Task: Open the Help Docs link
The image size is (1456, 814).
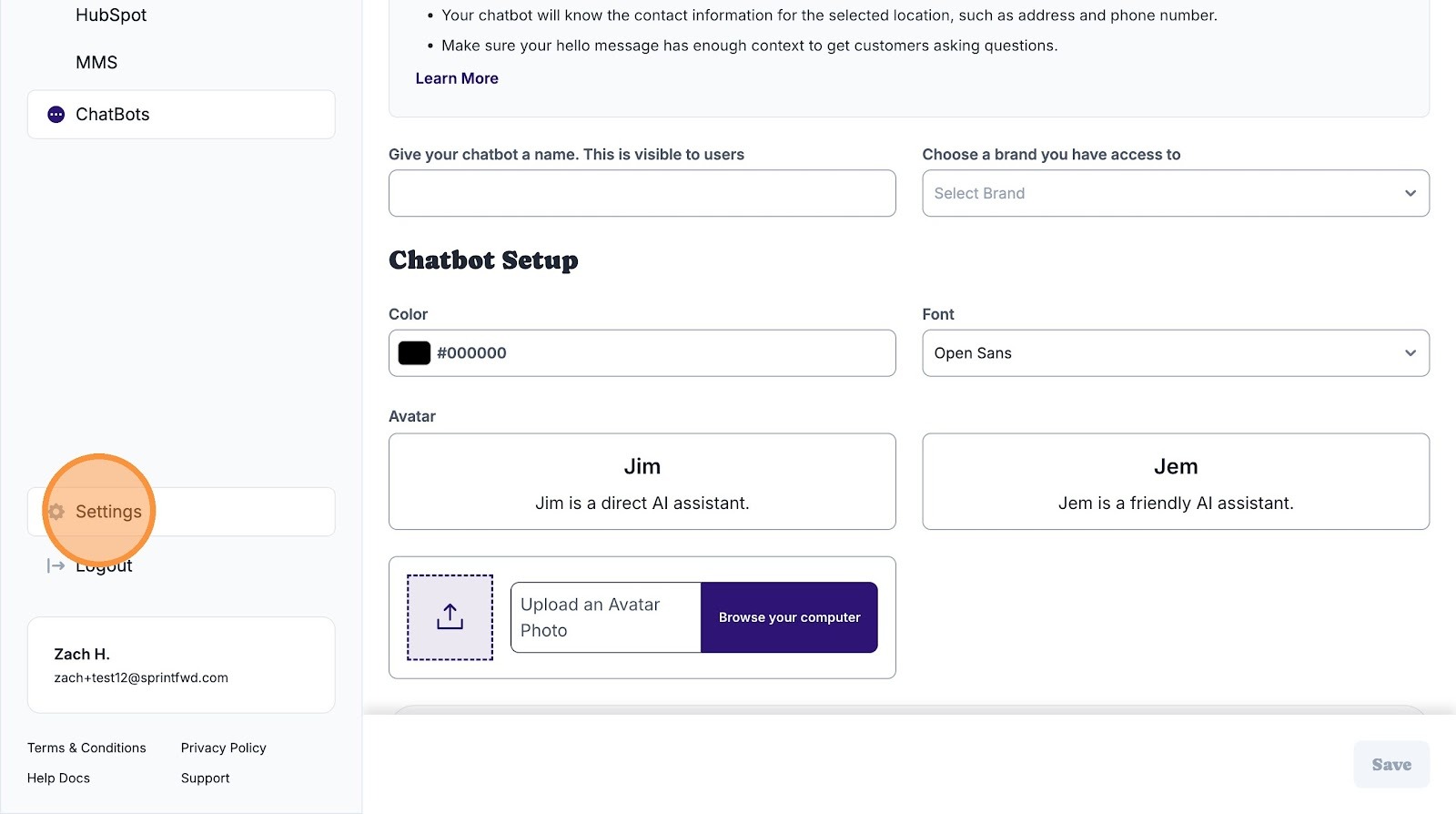Action: 58,778
